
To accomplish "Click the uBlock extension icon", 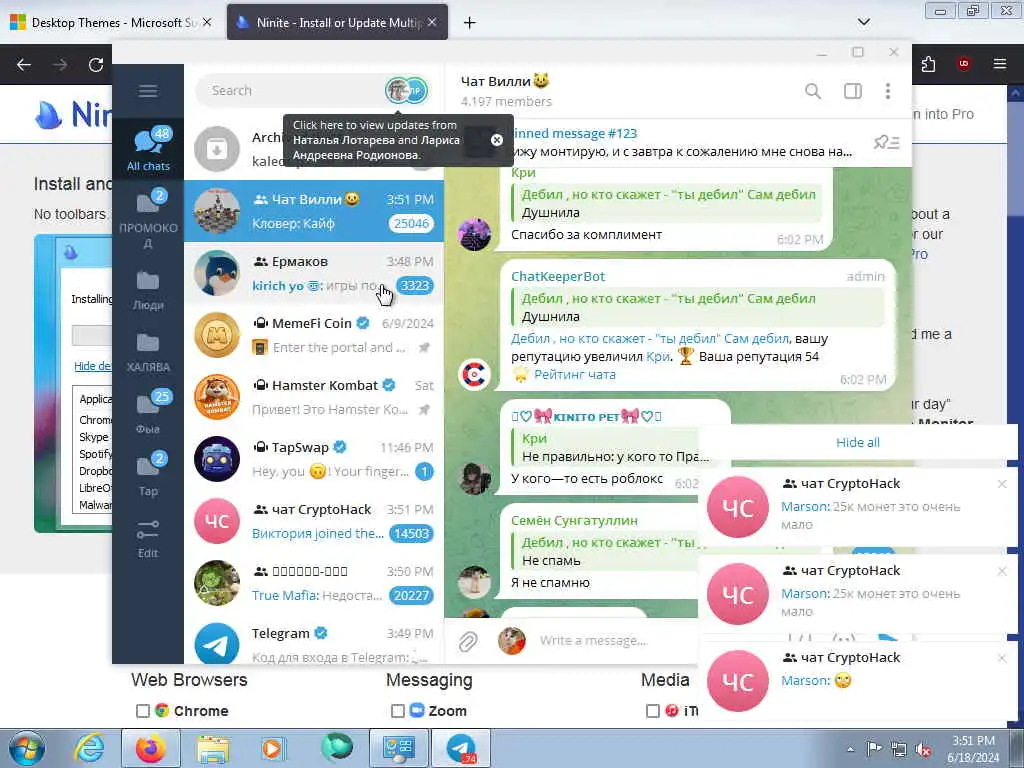I will click(x=963, y=64).
